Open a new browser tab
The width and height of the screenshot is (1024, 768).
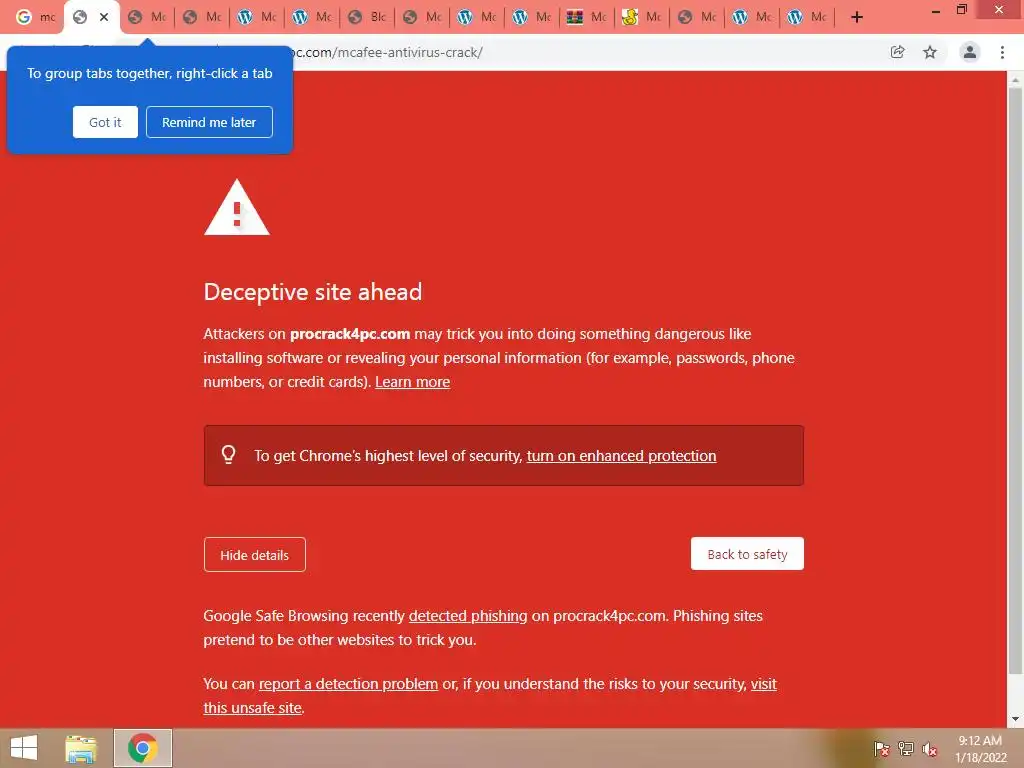click(x=857, y=17)
